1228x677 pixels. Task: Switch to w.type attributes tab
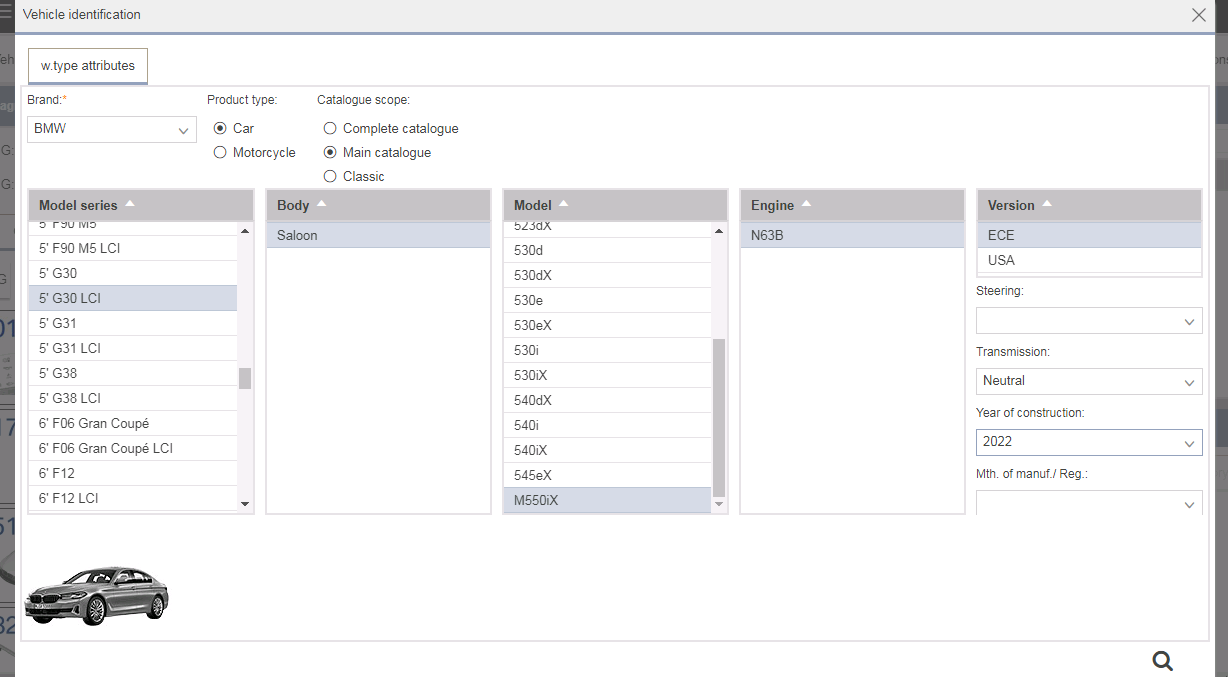(x=88, y=66)
